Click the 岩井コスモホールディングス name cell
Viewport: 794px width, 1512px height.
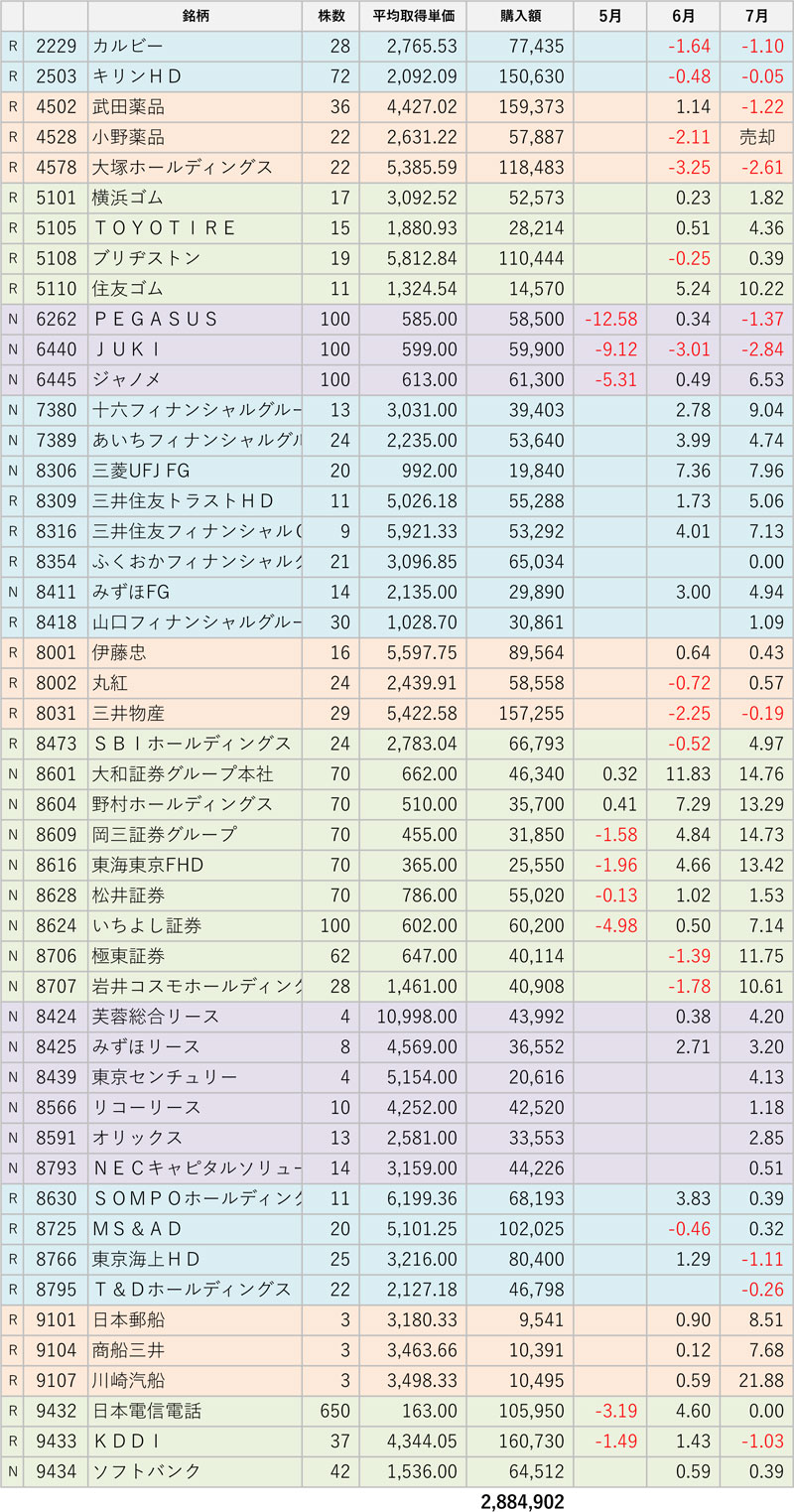[x=195, y=986]
